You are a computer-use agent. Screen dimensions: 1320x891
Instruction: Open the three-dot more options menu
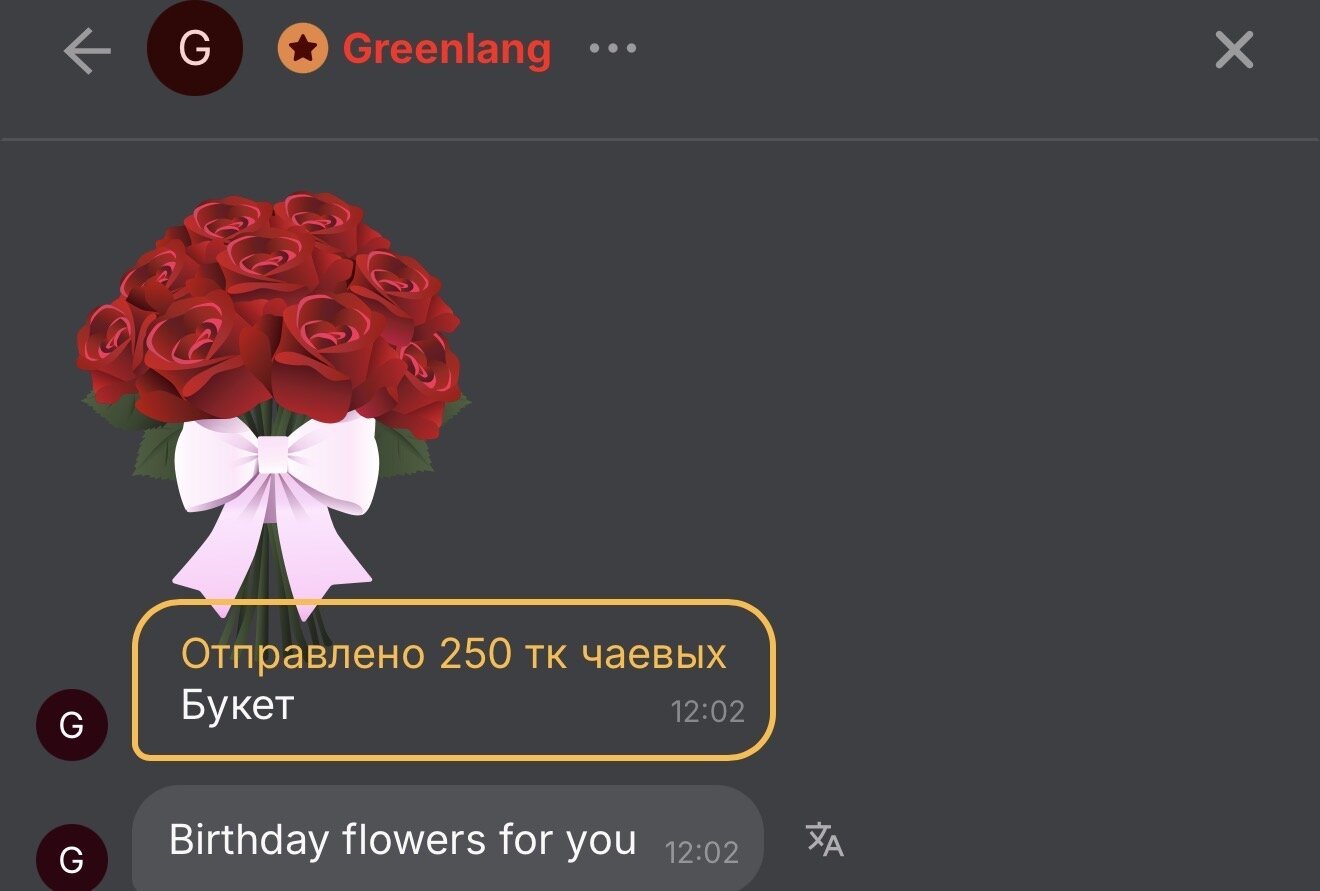pos(613,48)
